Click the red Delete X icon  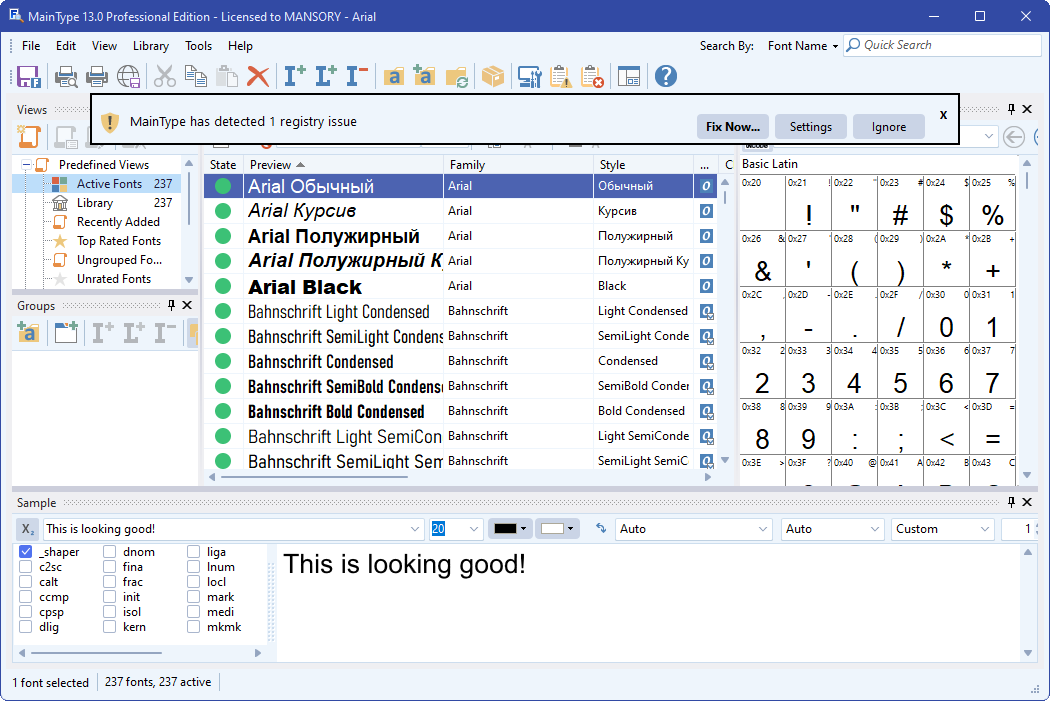pyautogui.click(x=258, y=76)
